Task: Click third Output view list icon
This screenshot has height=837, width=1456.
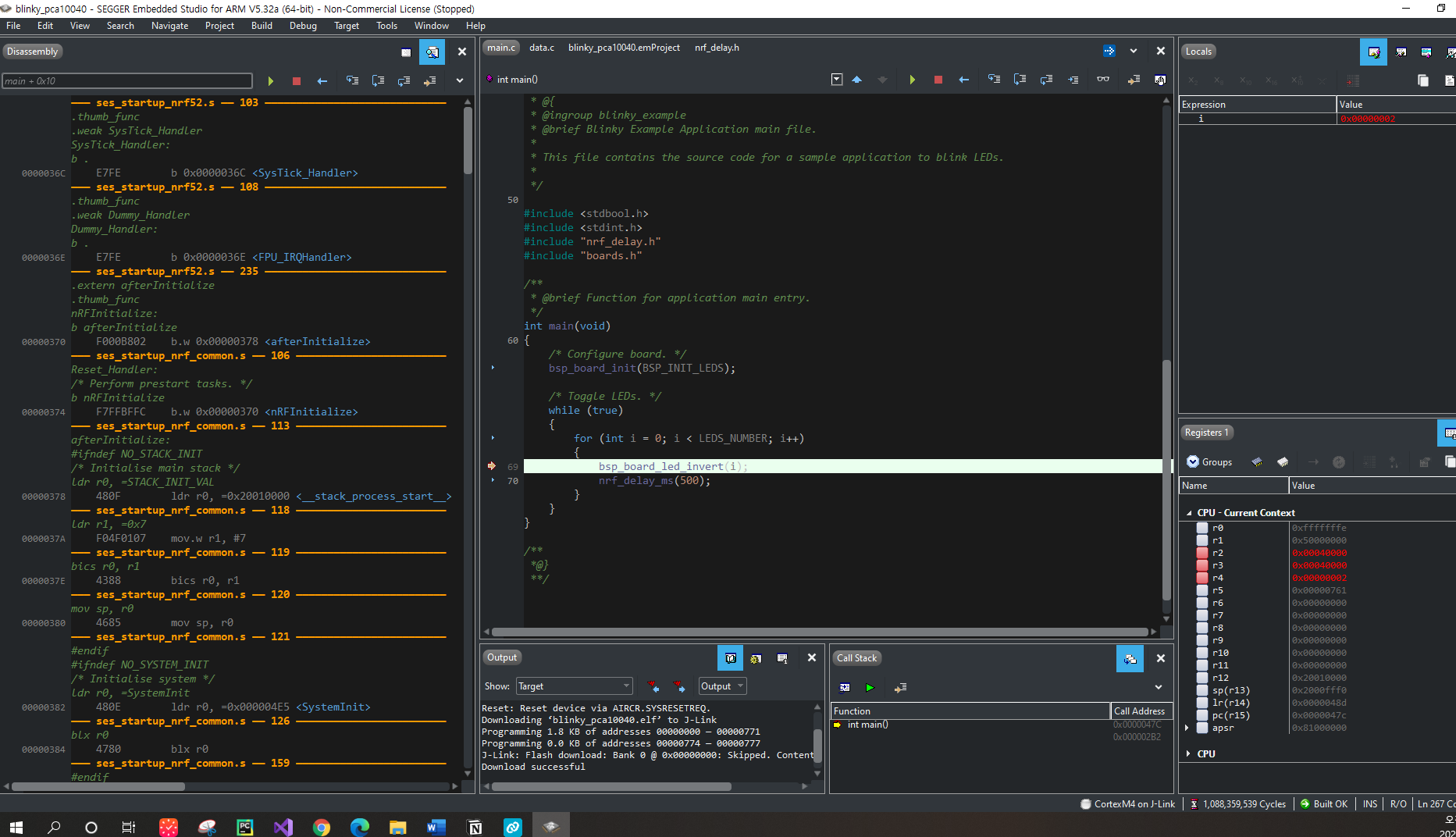Action: pos(782,658)
